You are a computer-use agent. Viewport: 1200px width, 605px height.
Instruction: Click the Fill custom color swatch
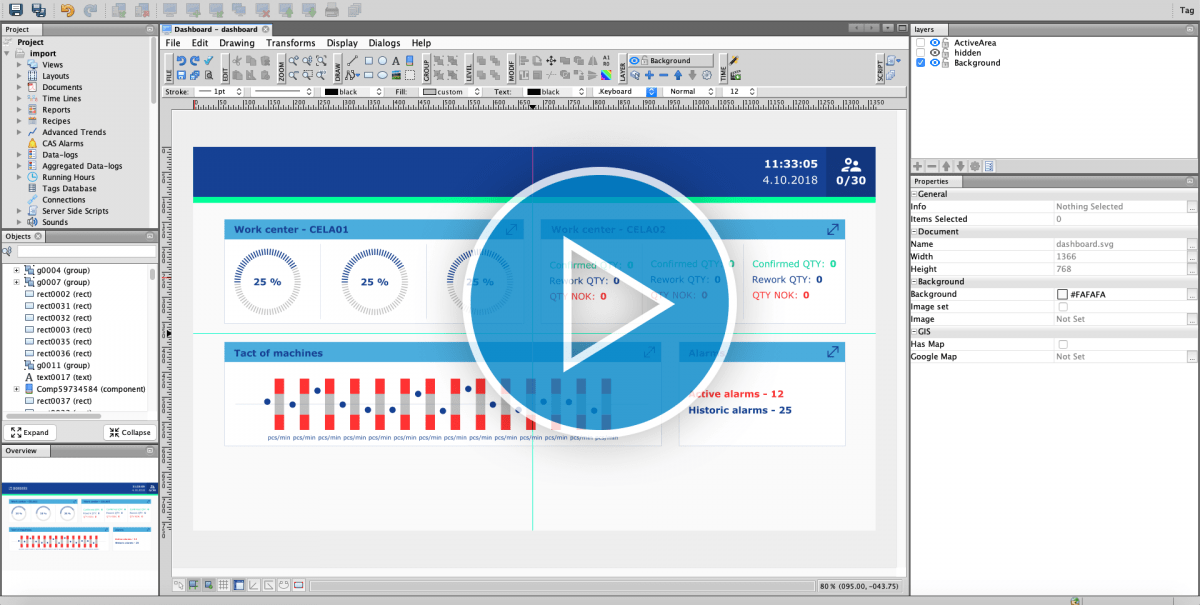click(429, 92)
